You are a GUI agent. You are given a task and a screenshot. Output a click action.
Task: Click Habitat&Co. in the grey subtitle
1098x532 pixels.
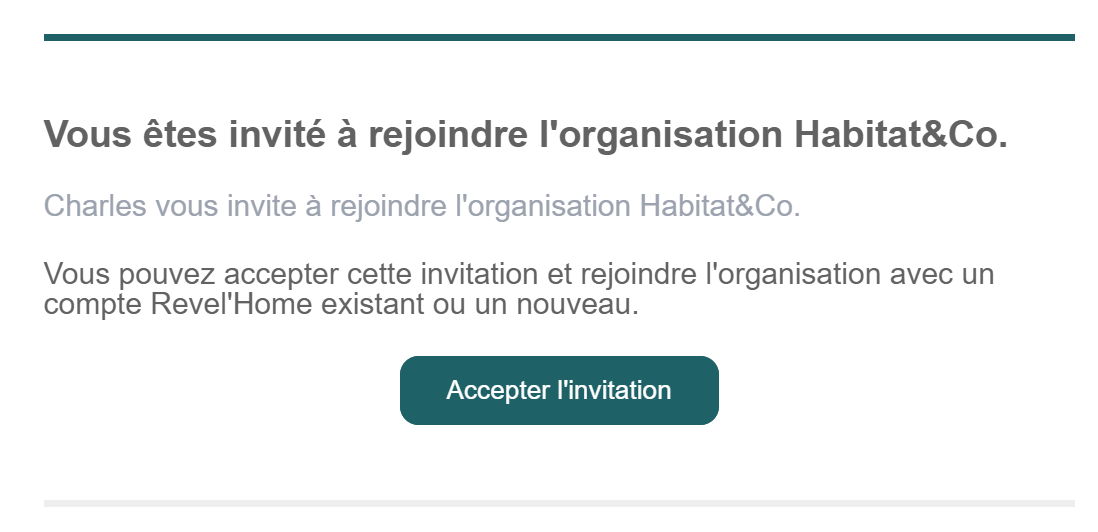coord(721,206)
